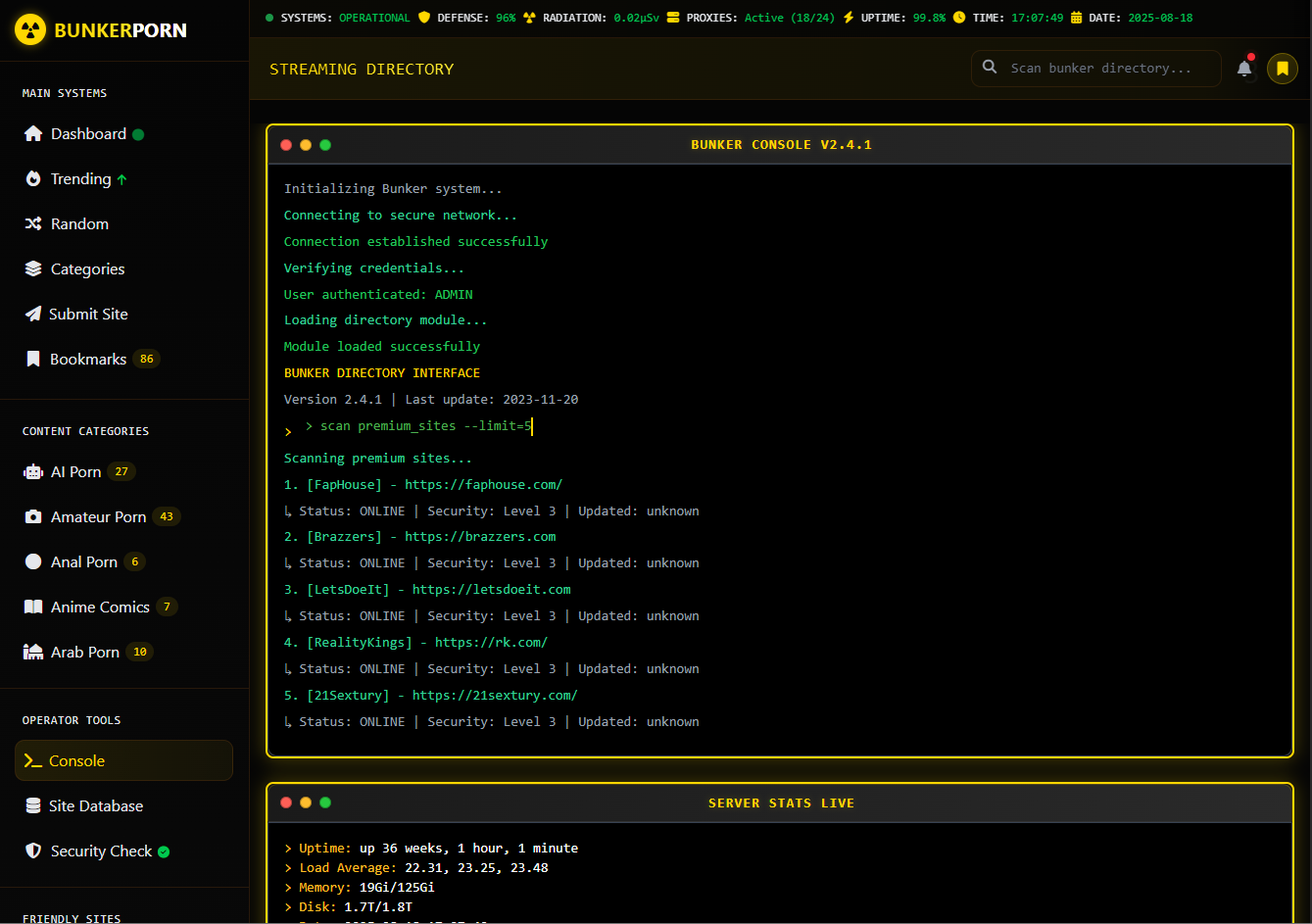Click the Submit Site paper plane icon

(x=32, y=314)
